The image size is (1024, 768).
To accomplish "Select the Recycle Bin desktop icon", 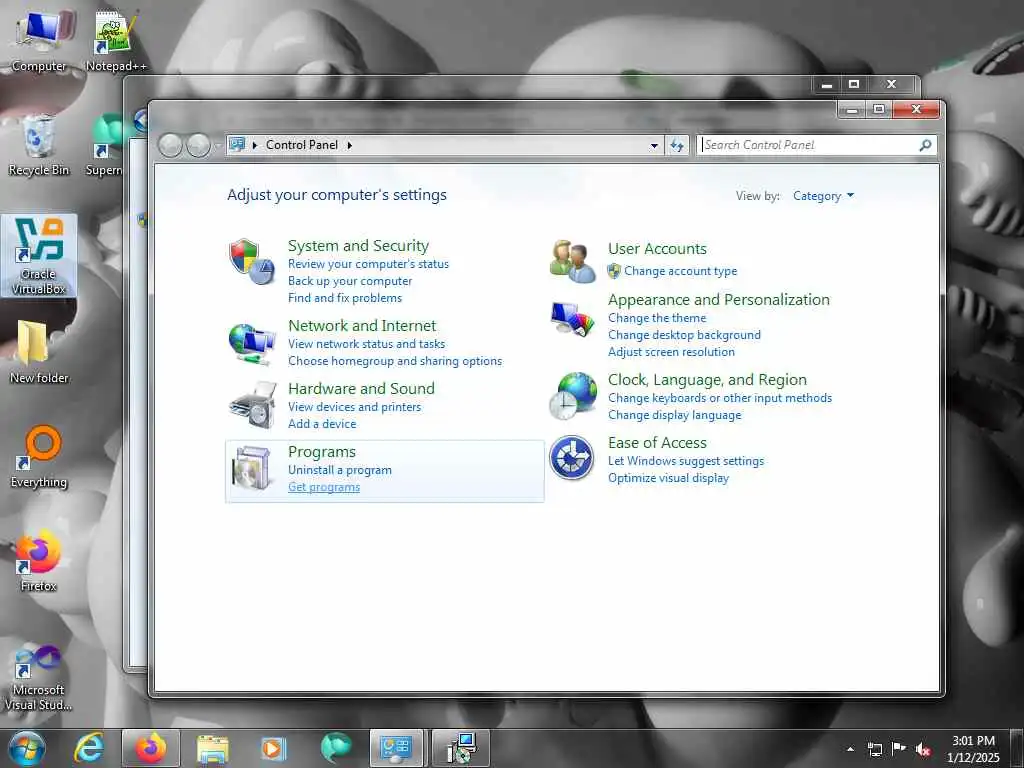I will point(39,145).
